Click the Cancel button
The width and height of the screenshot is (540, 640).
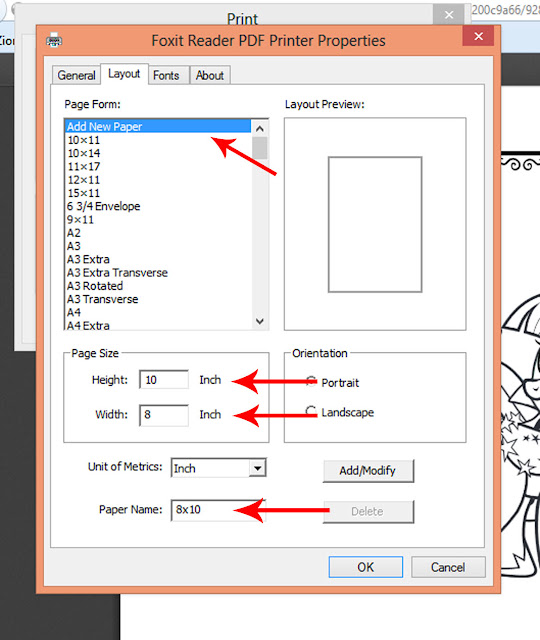448,567
